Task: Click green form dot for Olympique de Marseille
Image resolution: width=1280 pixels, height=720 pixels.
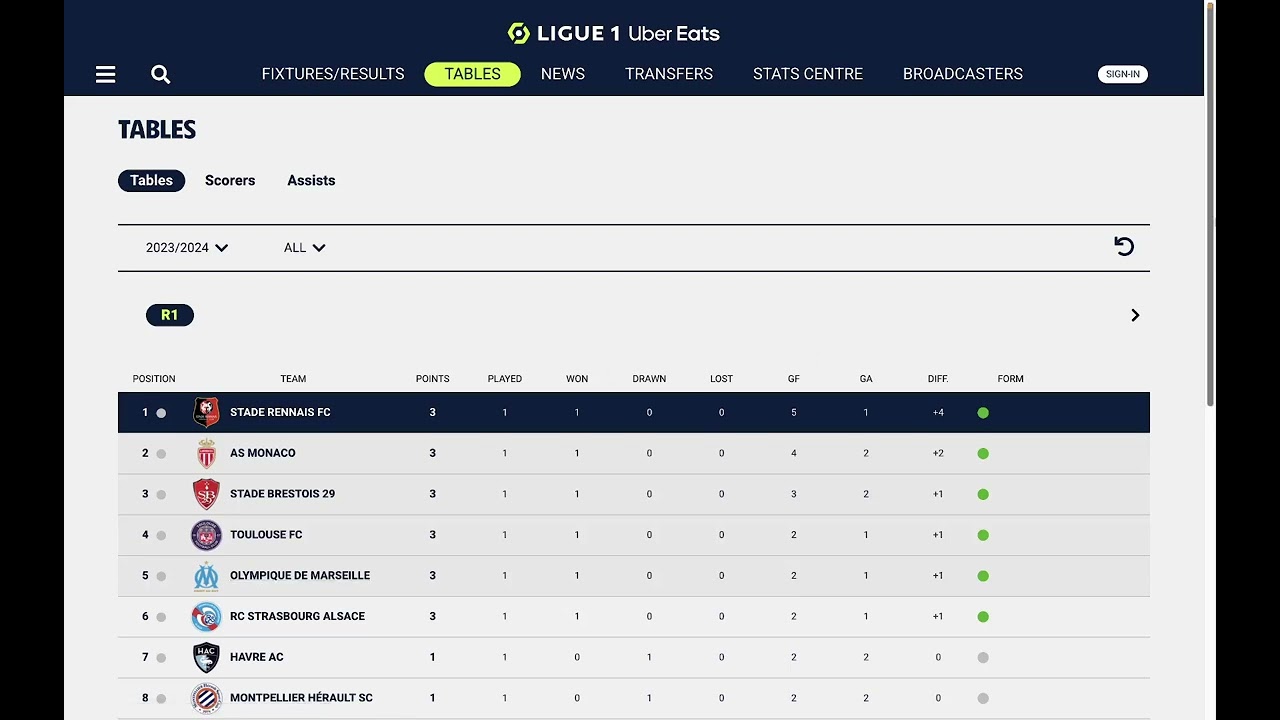Action: pos(983,576)
